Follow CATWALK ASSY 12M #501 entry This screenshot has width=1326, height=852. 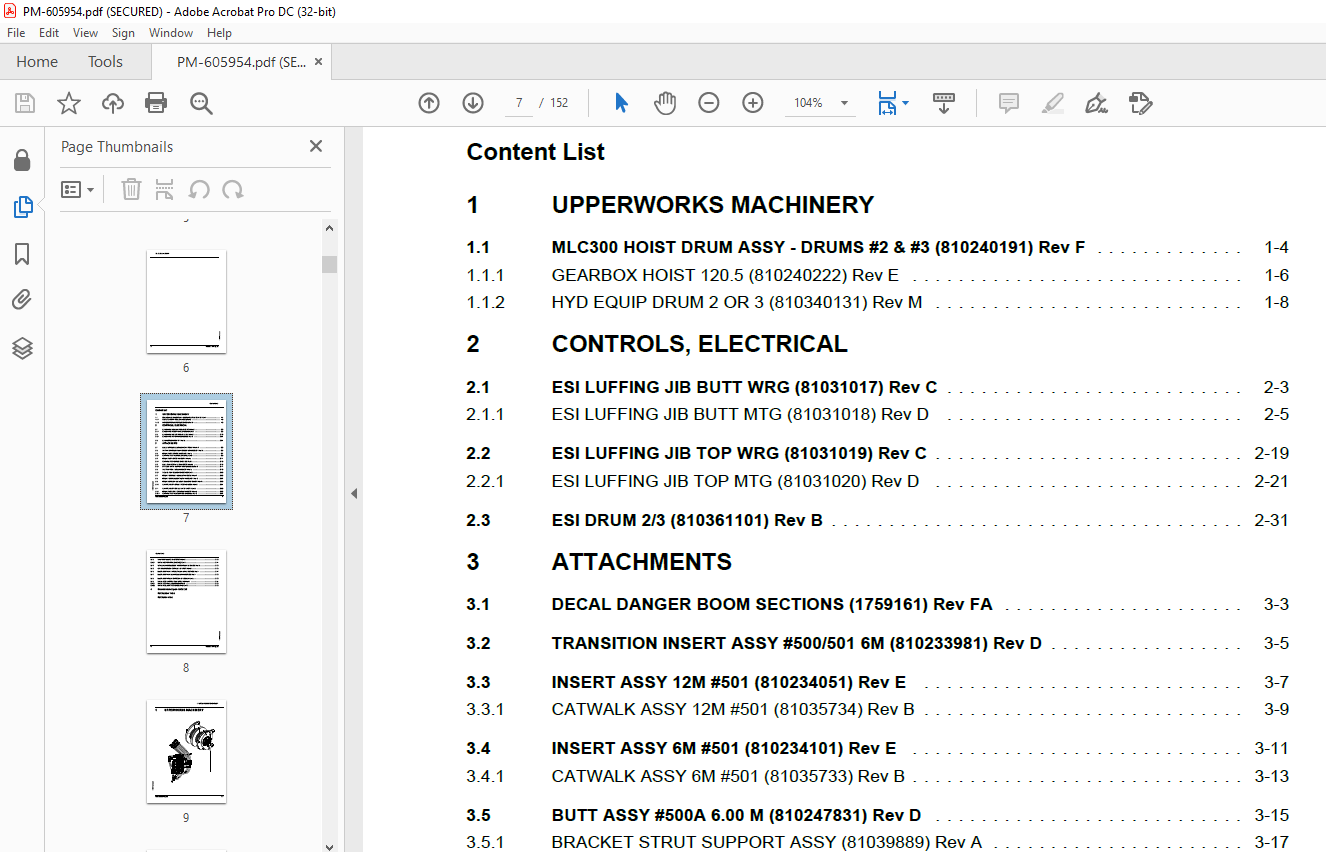tap(733, 710)
